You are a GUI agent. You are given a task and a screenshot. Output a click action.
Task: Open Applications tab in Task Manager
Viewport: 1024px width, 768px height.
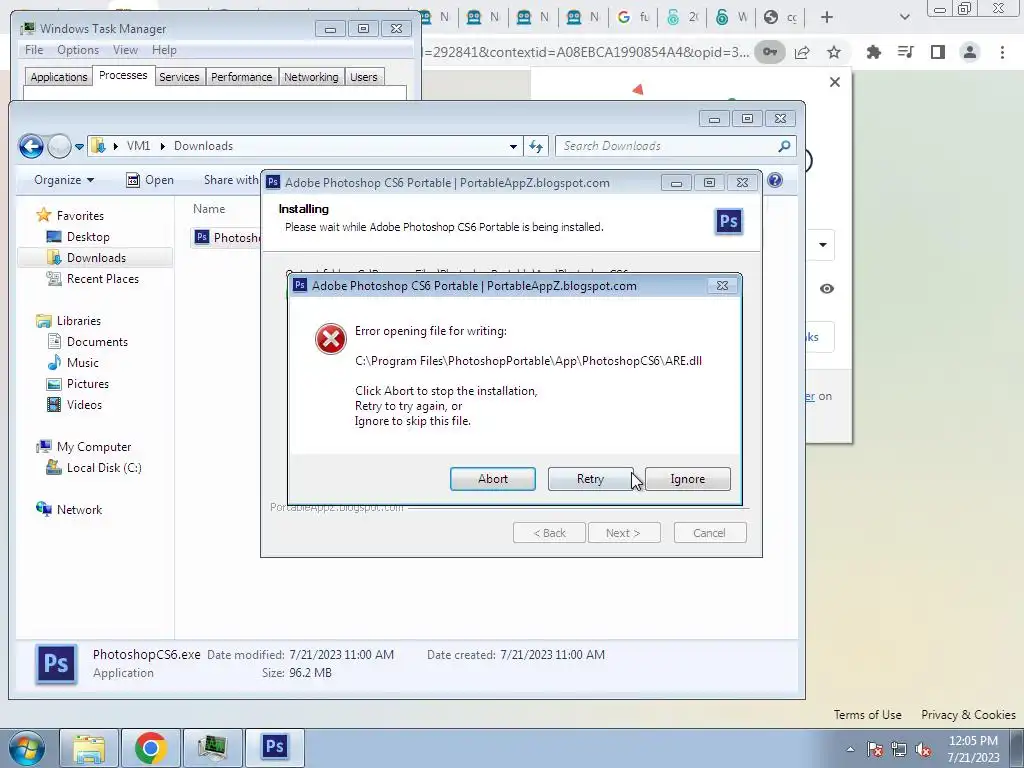point(59,76)
